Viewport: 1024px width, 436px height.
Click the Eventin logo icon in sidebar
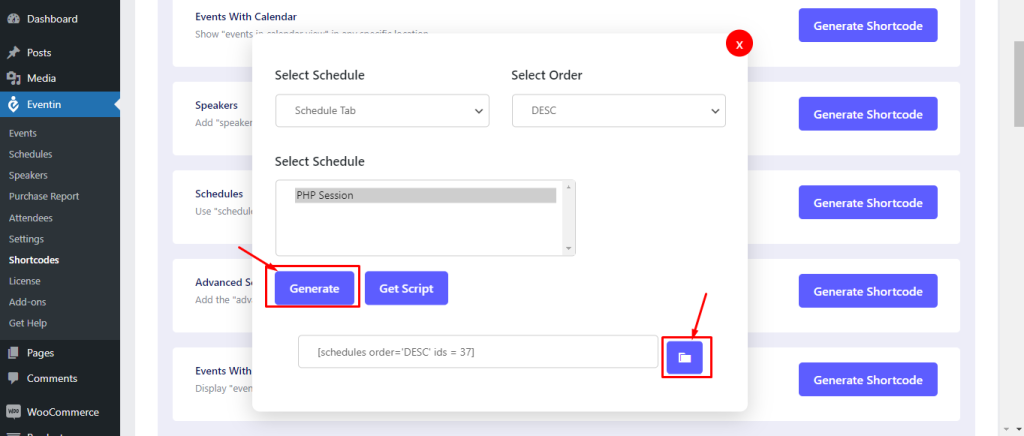pos(13,104)
